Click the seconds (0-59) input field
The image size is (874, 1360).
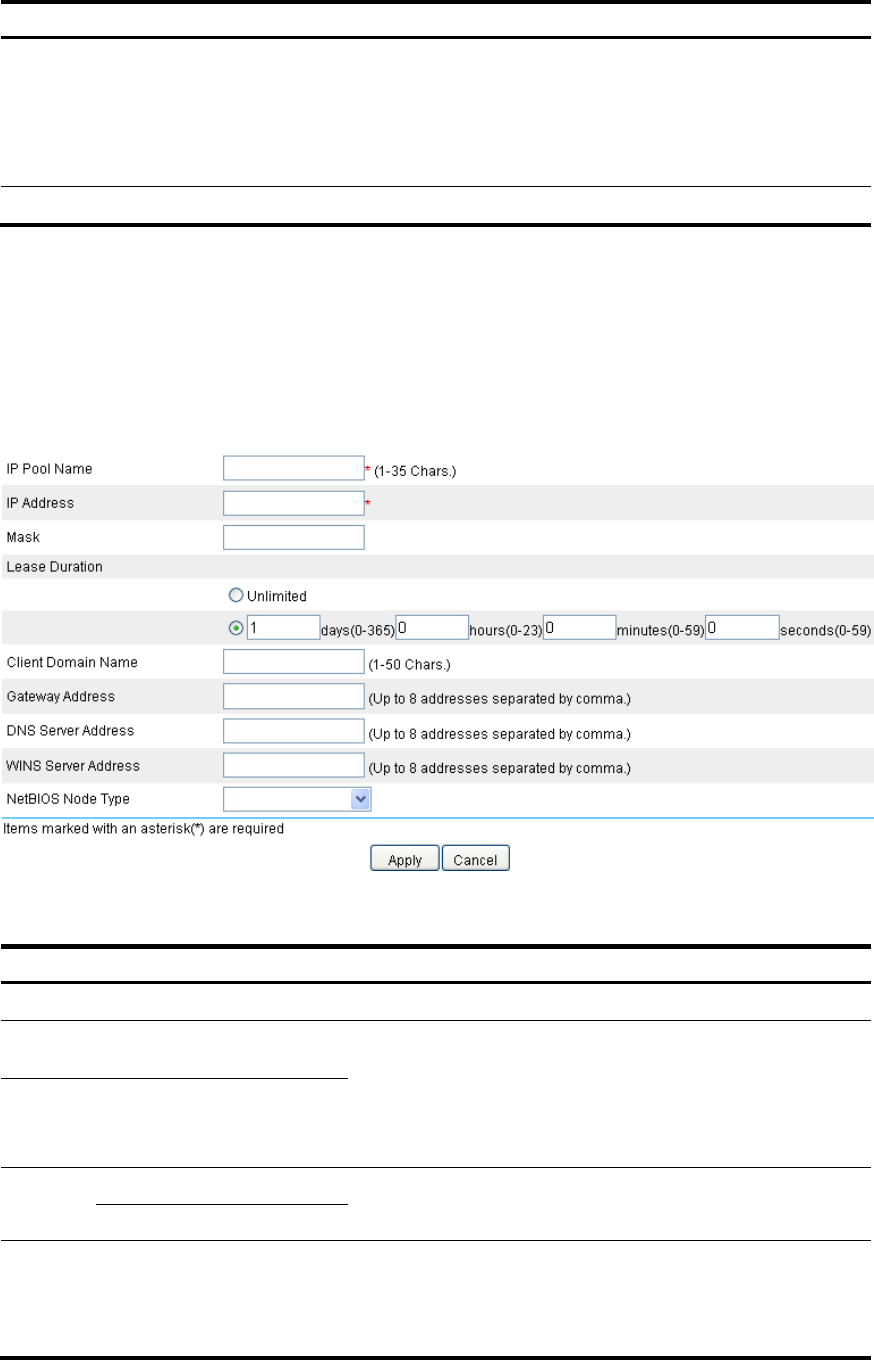(x=742, y=628)
